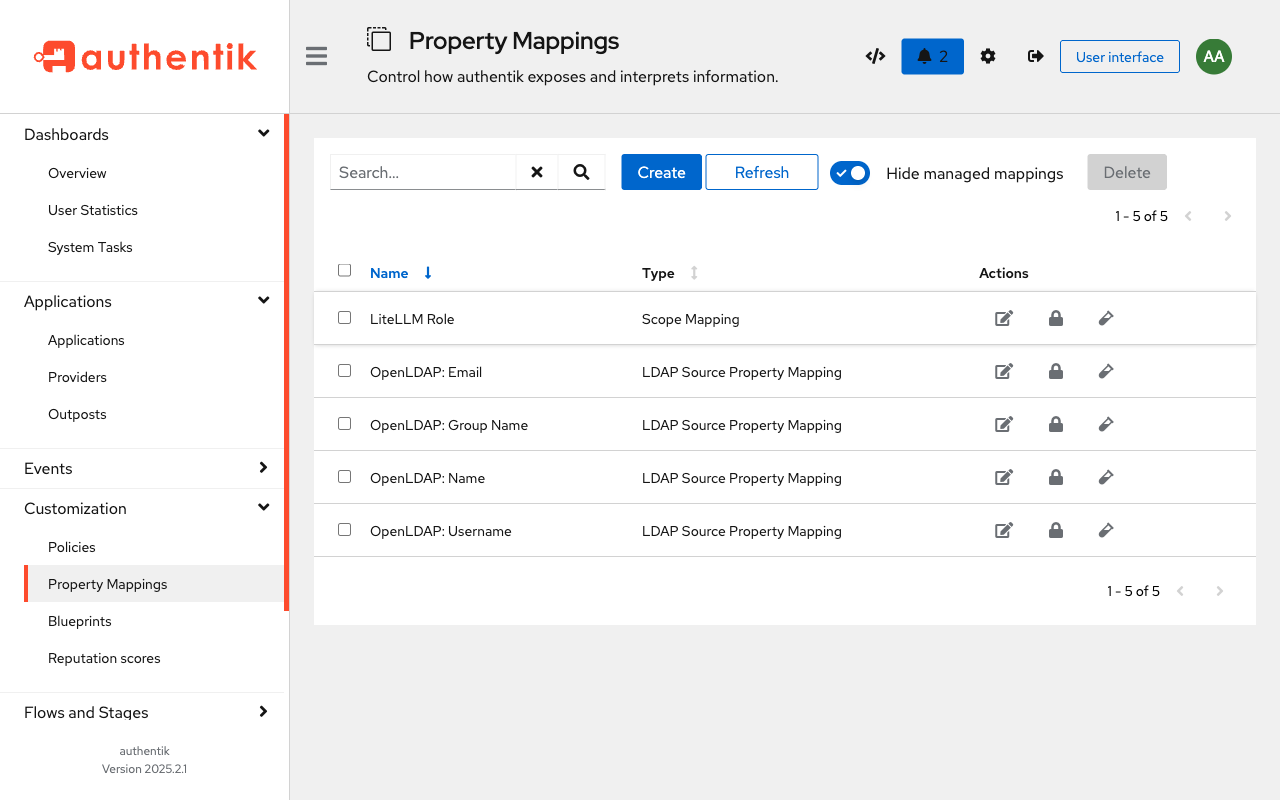
Task: Open the API drawer code icon
Action: coord(875,56)
